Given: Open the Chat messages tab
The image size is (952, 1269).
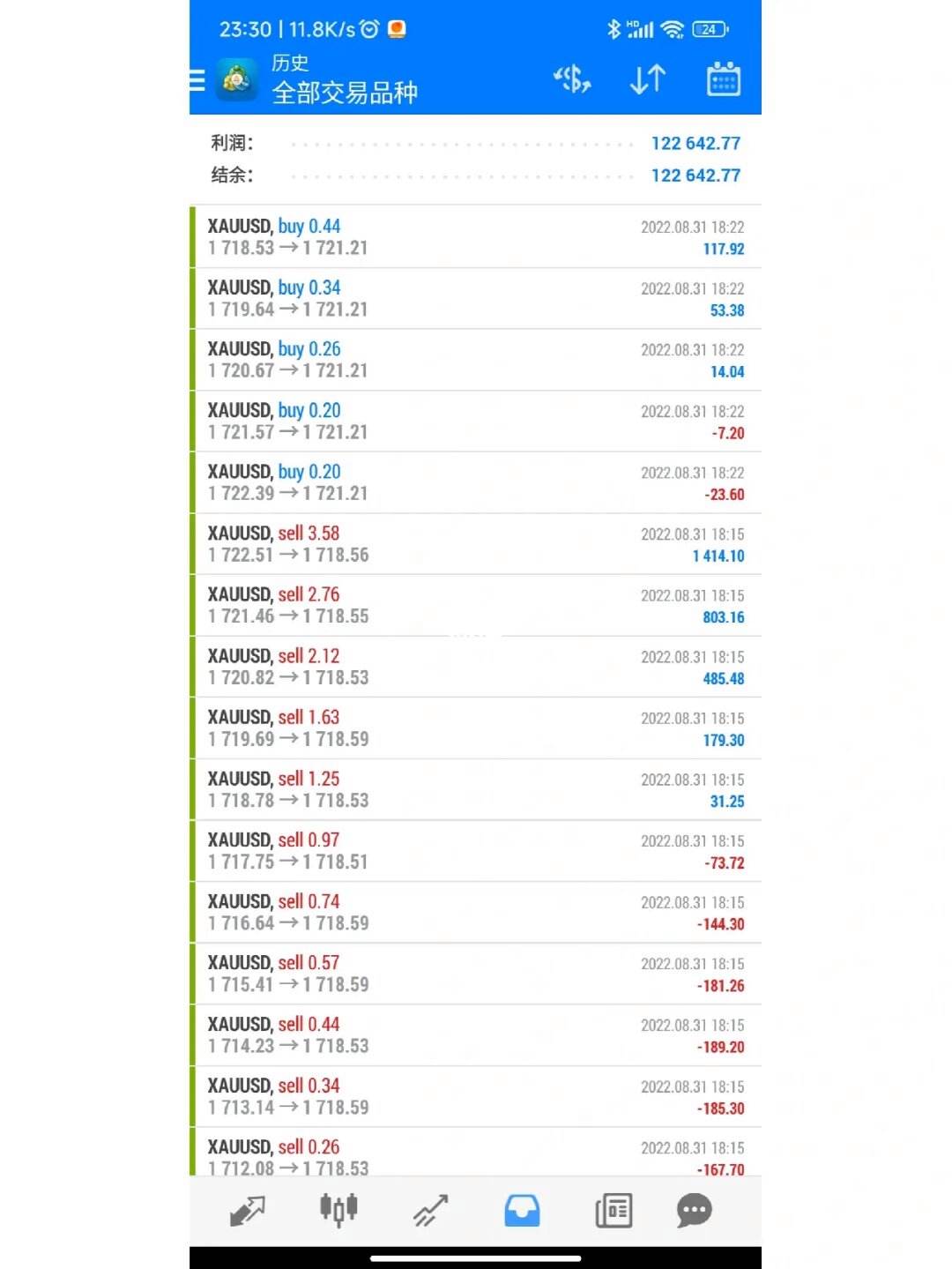Looking at the screenshot, I should tap(695, 1210).
